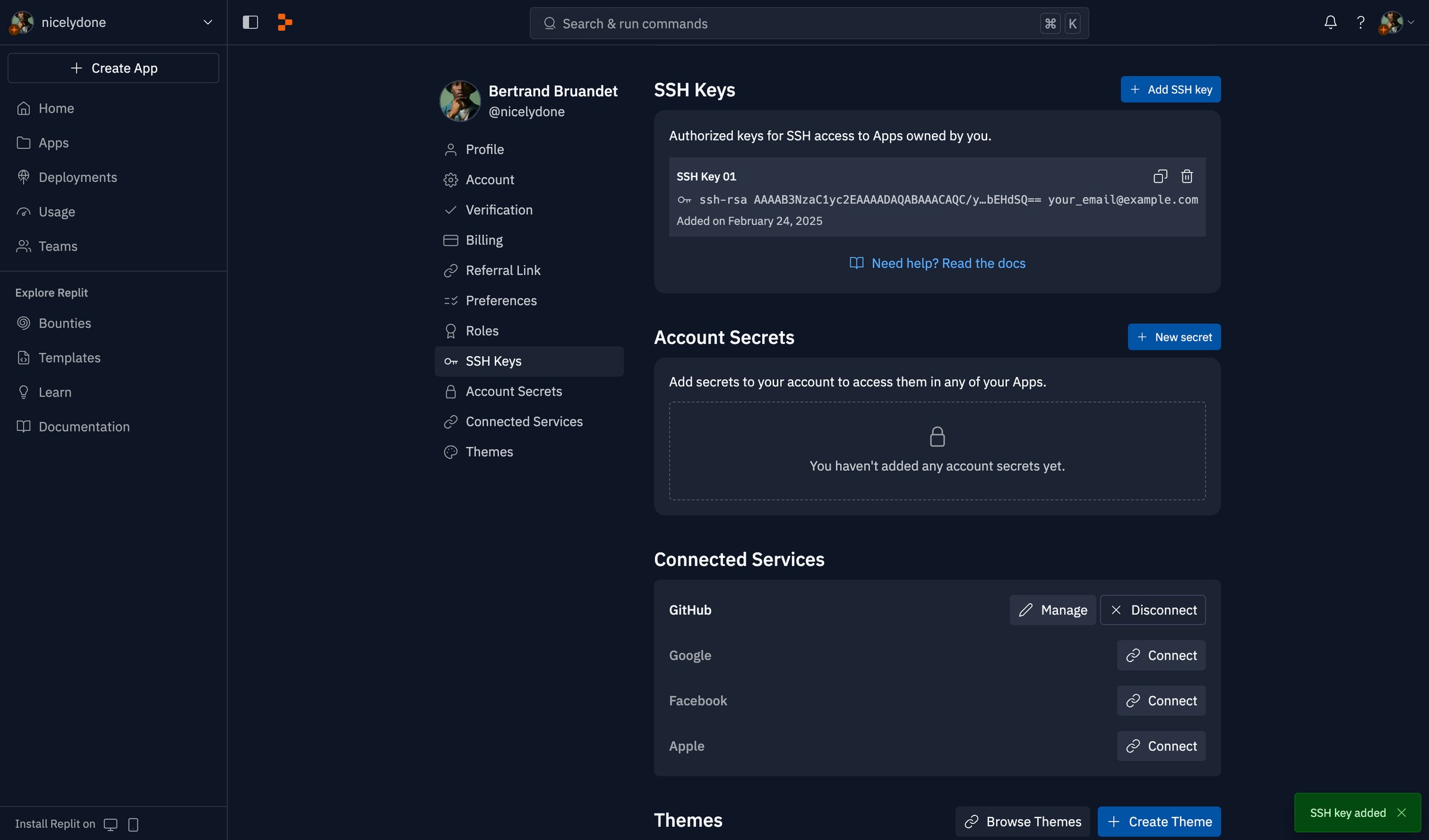Image resolution: width=1429 pixels, height=840 pixels.
Task: Click the SSH Key 01 title
Action: [706, 176]
